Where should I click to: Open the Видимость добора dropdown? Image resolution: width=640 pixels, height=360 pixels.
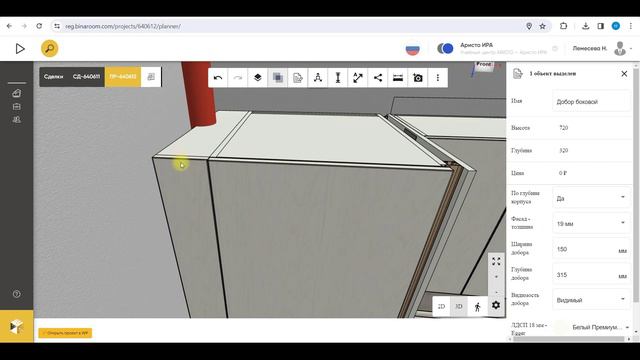tap(591, 300)
